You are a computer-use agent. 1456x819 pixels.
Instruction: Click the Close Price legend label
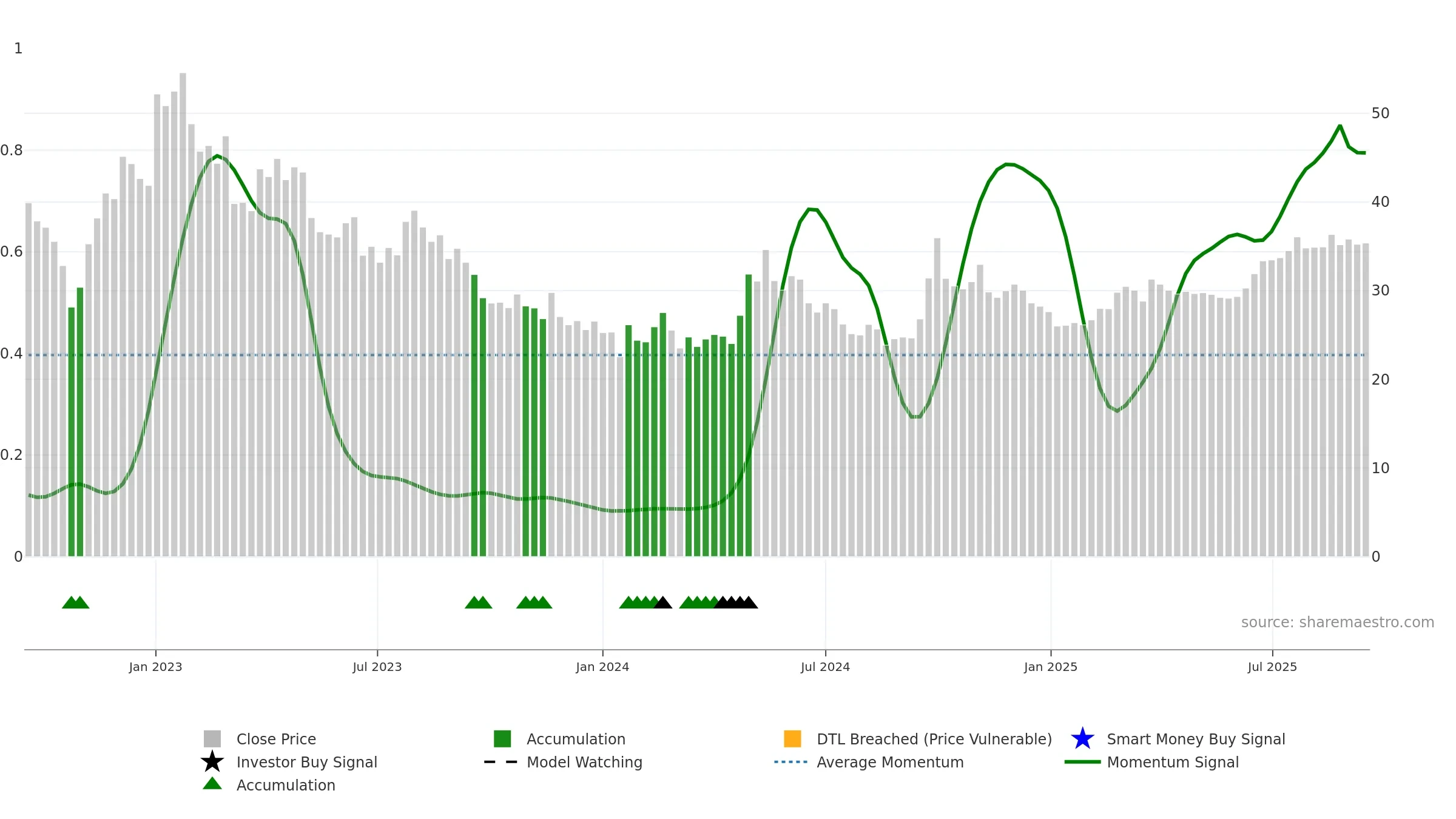pos(276,739)
